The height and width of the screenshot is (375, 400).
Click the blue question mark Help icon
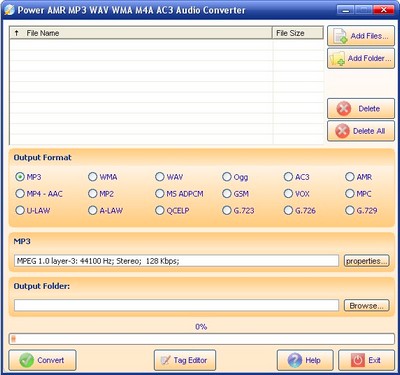point(295,360)
